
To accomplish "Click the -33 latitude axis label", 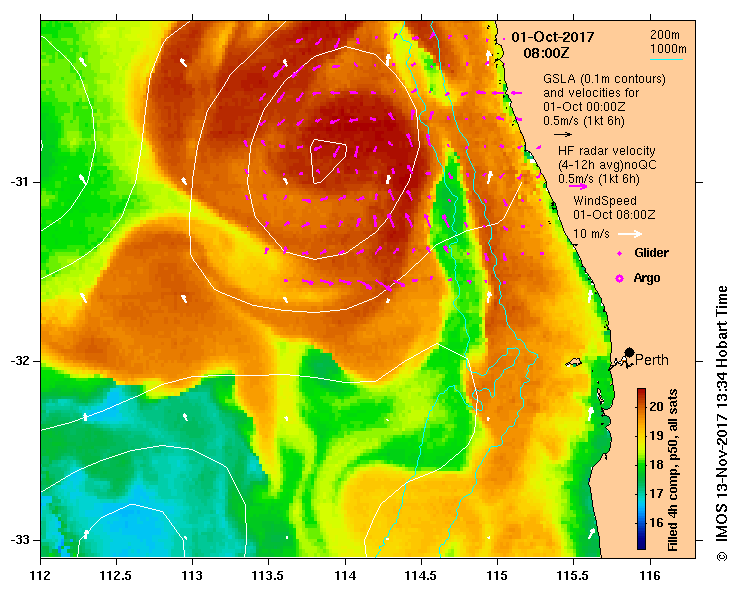I will coord(19,540).
